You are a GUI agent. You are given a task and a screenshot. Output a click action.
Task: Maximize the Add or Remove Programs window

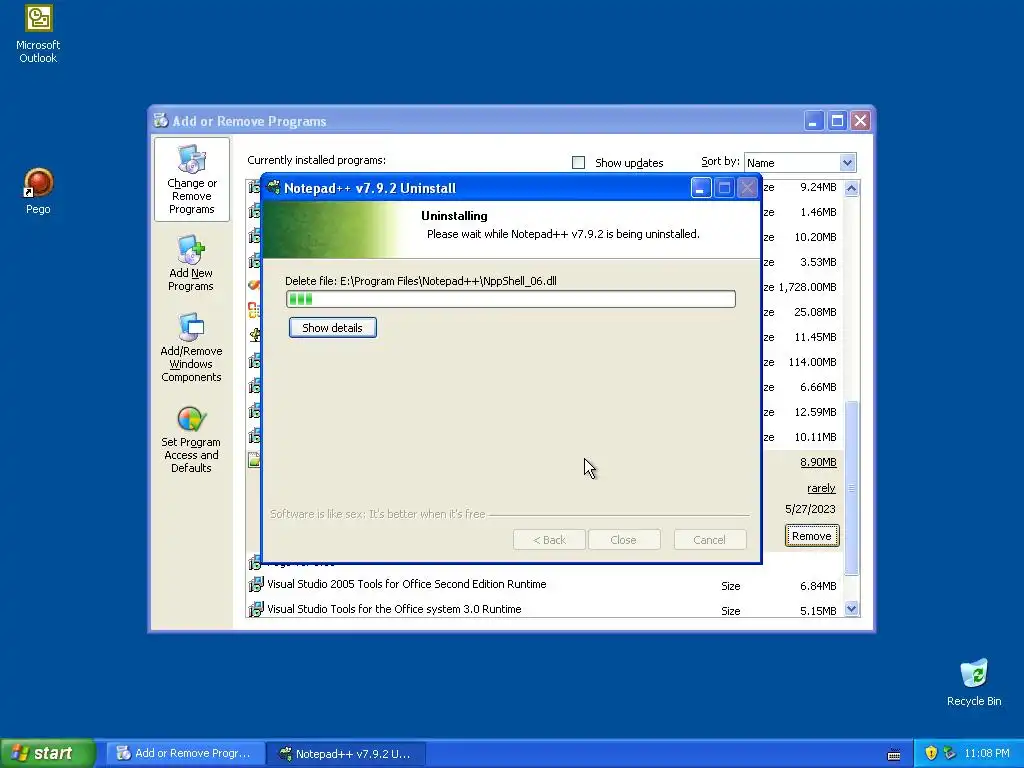point(837,121)
